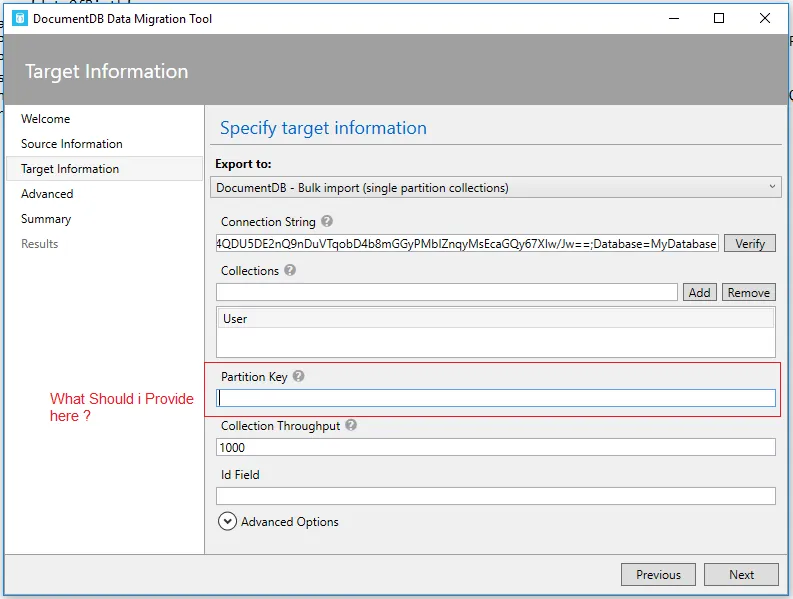The height and width of the screenshot is (599, 793).
Task: Verify the connection string
Action: point(750,243)
